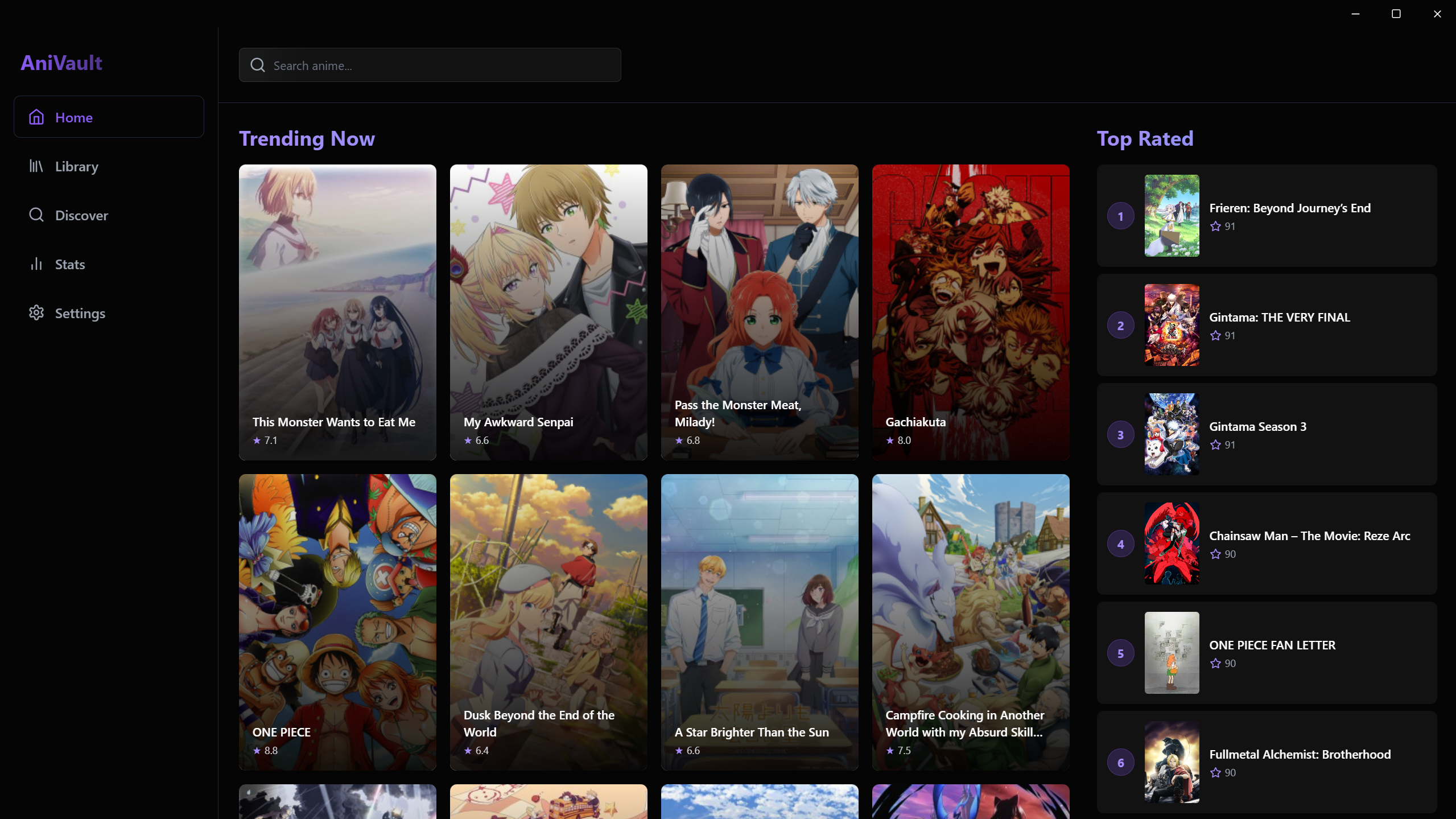
Task: Click the search magnifier icon in search bar
Action: tap(258, 65)
